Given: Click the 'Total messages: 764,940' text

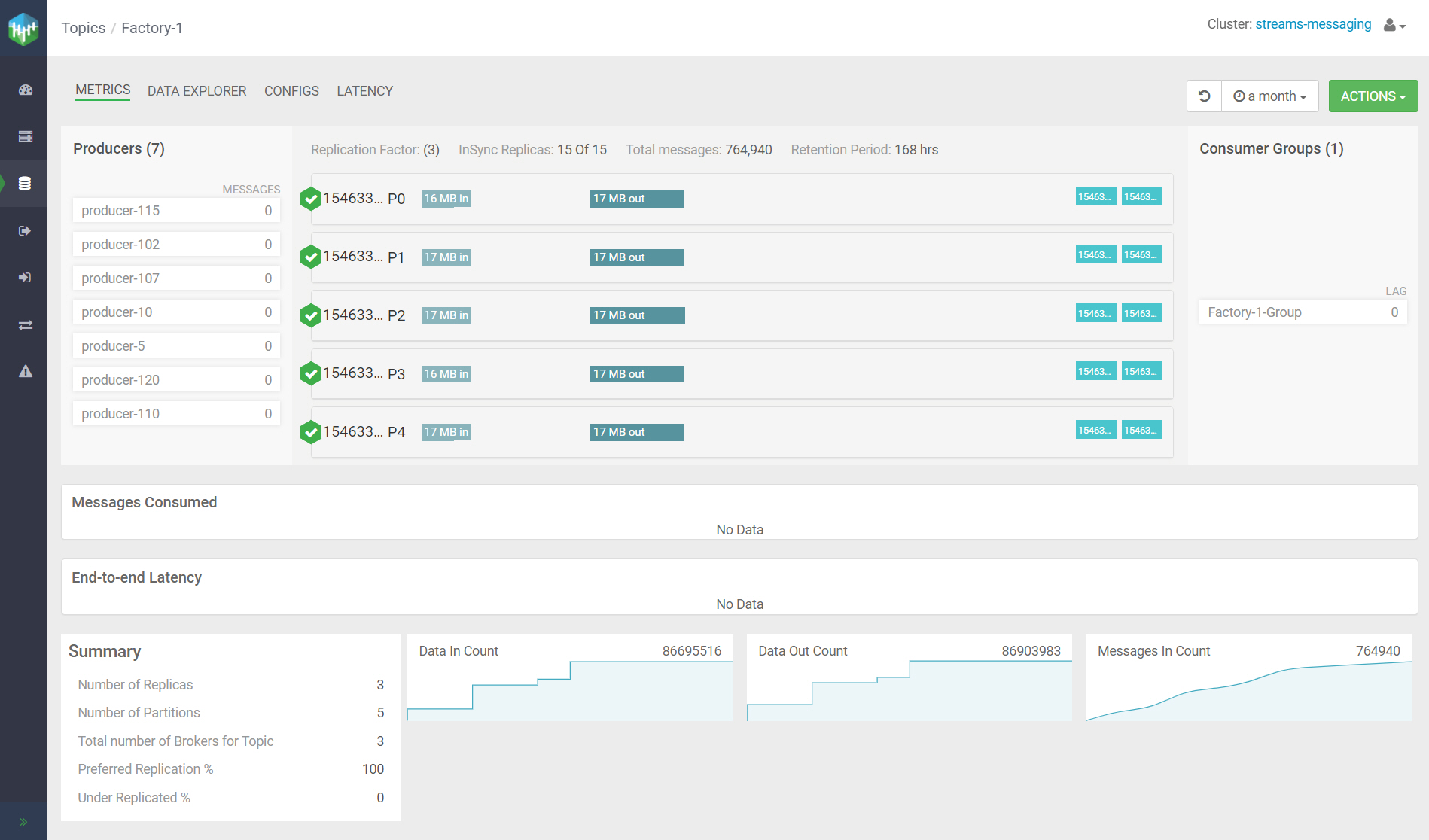Looking at the screenshot, I should 699,150.
